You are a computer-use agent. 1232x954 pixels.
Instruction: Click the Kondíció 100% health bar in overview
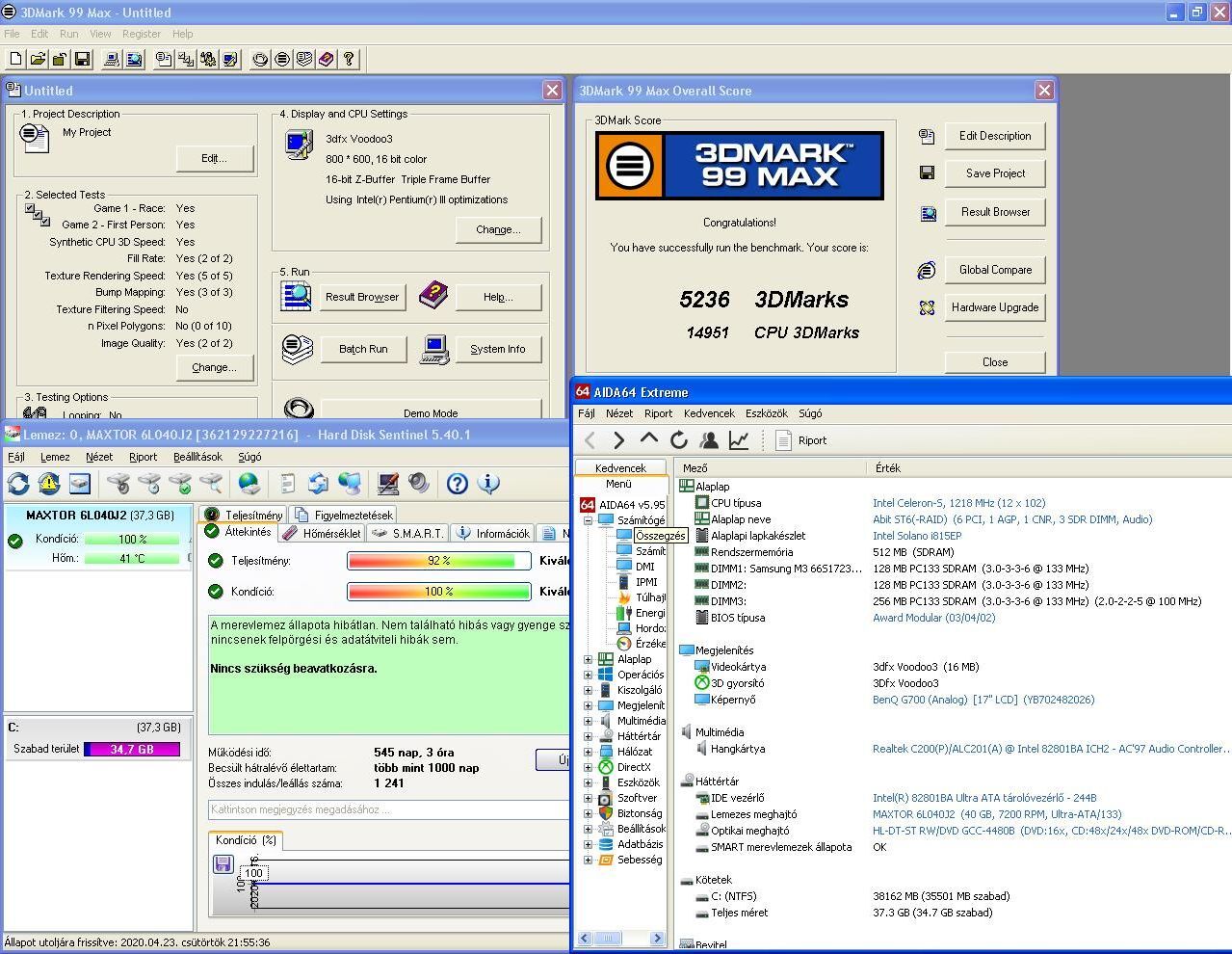tap(439, 592)
